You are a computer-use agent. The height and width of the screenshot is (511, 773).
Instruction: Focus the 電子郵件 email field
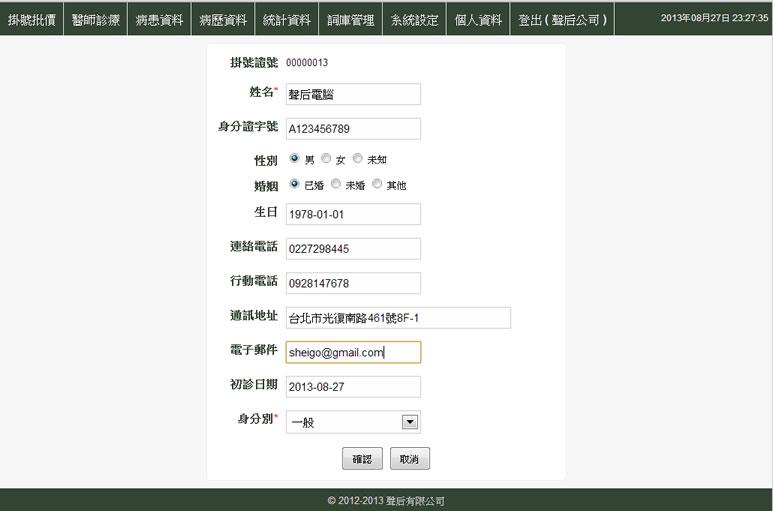353,352
